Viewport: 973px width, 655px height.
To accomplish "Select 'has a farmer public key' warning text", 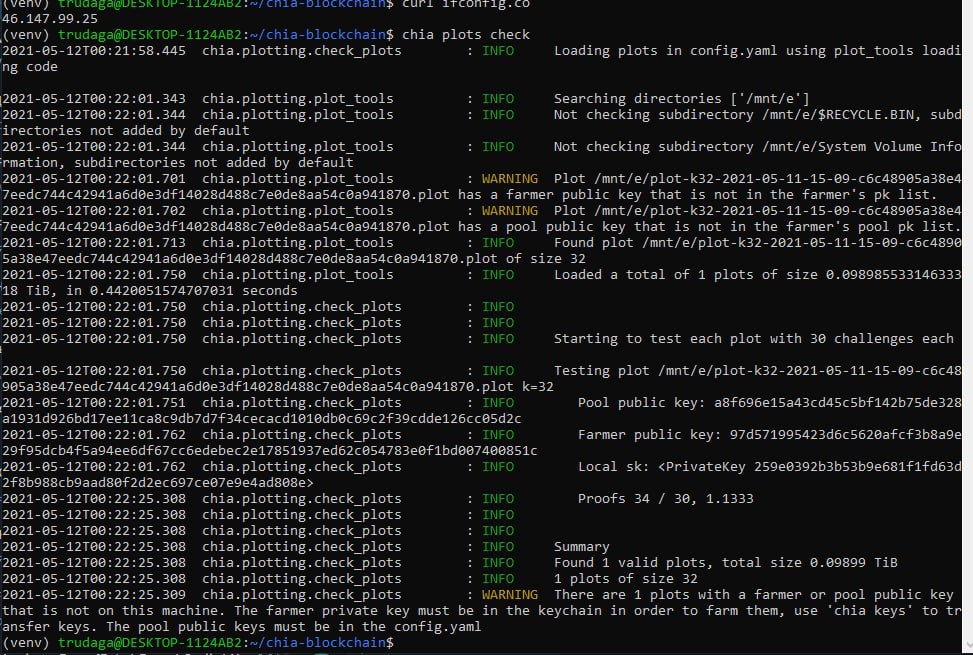I will [x=546, y=195].
